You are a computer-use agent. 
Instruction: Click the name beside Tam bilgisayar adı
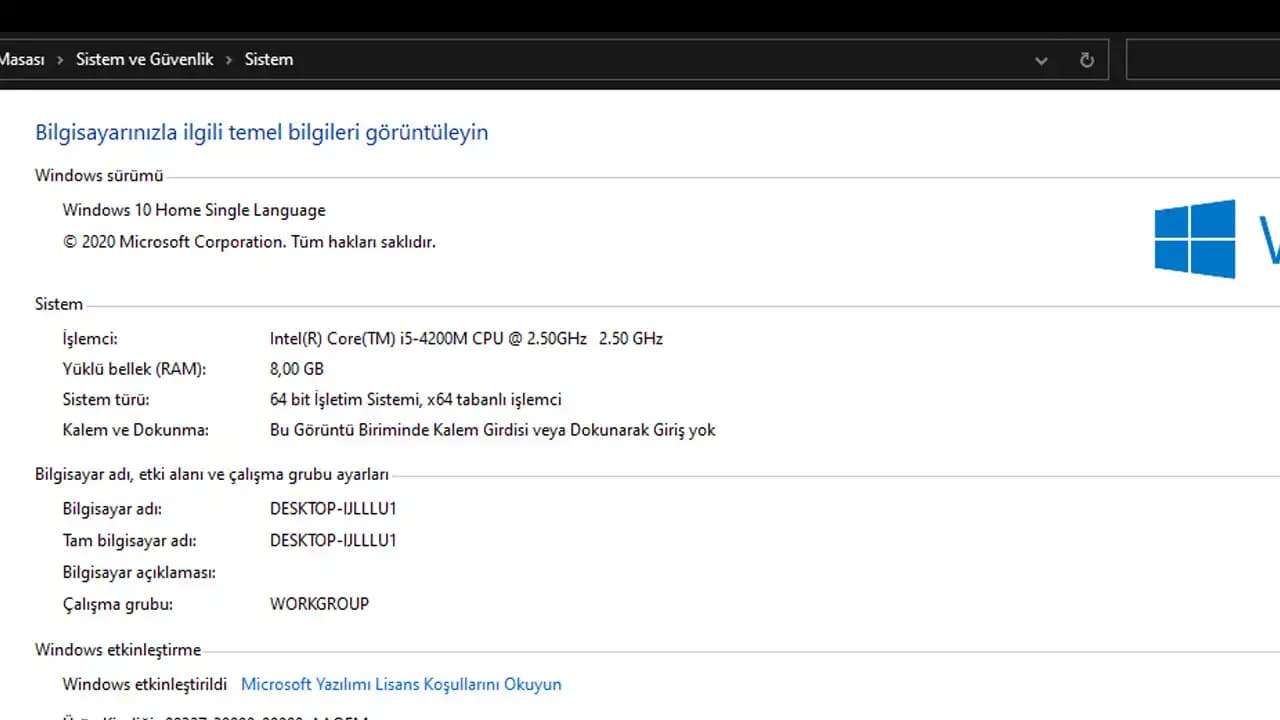tap(333, 541)
